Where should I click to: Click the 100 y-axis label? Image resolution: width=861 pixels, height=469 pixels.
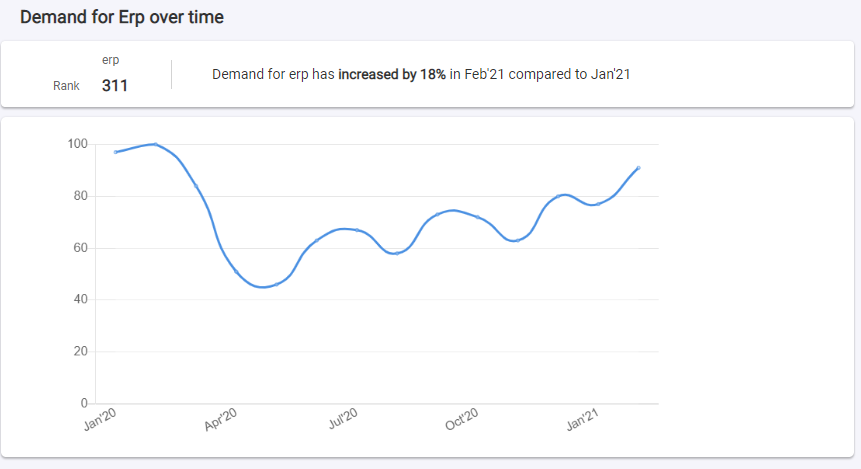(x=77, y=144)
